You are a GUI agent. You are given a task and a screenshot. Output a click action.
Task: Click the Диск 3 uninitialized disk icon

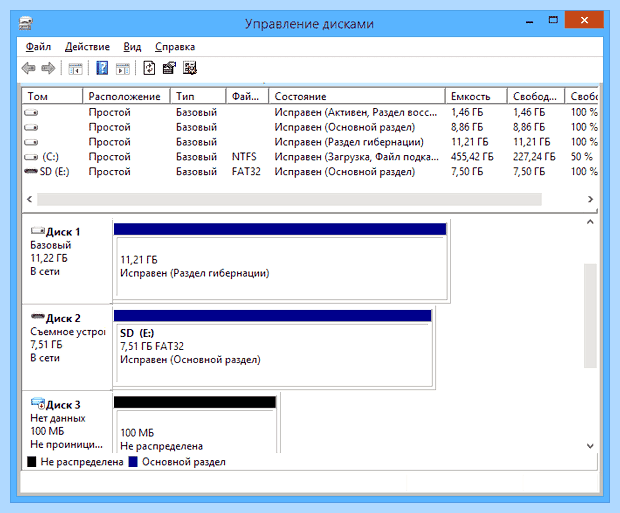click(38, 403)
